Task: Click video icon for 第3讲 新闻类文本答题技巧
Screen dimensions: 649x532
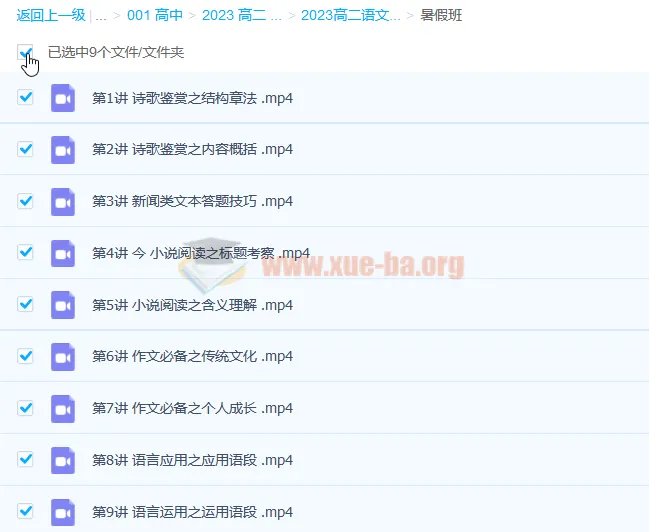Action: coord(63,202)
